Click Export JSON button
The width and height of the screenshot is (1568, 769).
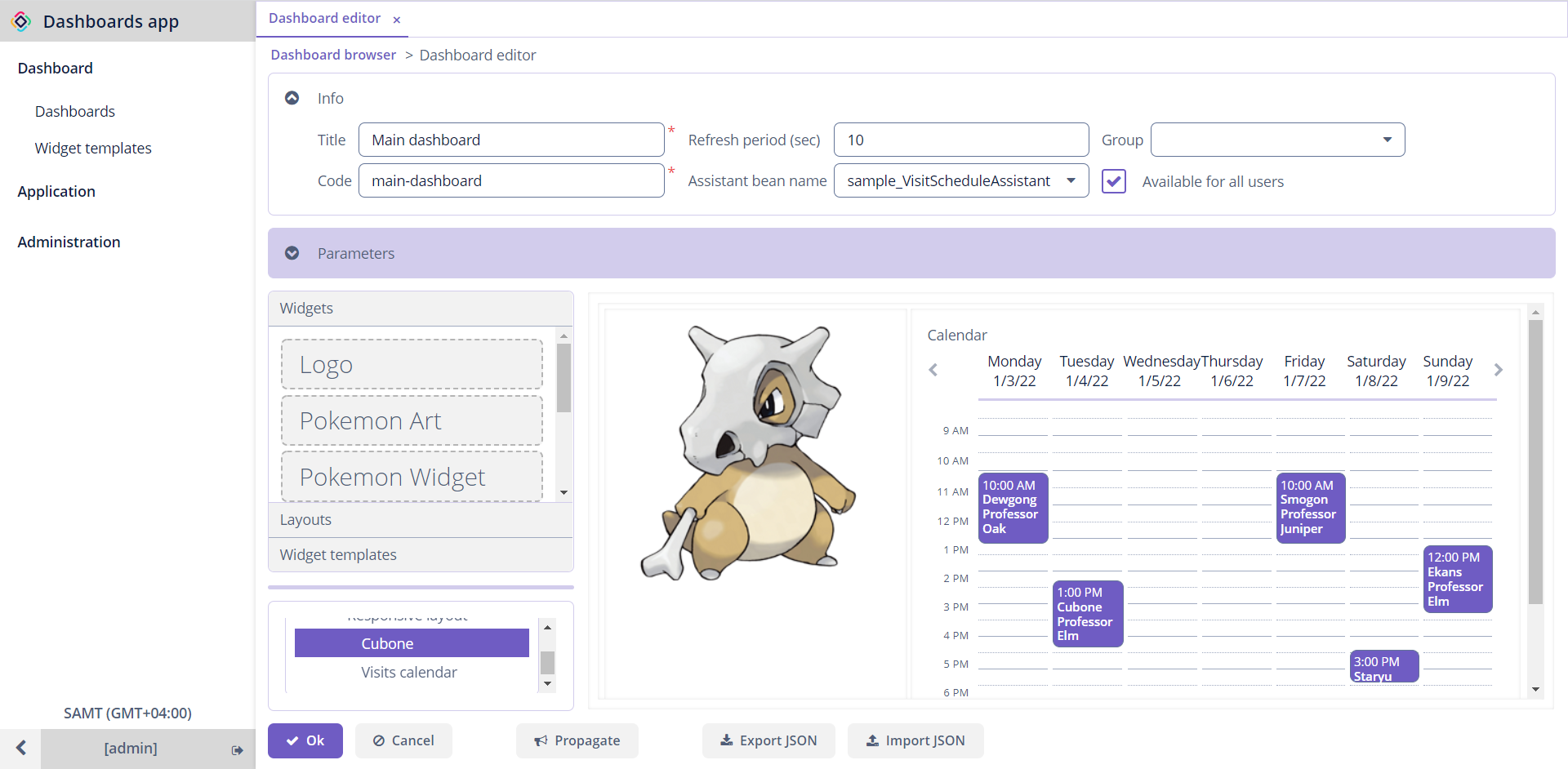768,740
